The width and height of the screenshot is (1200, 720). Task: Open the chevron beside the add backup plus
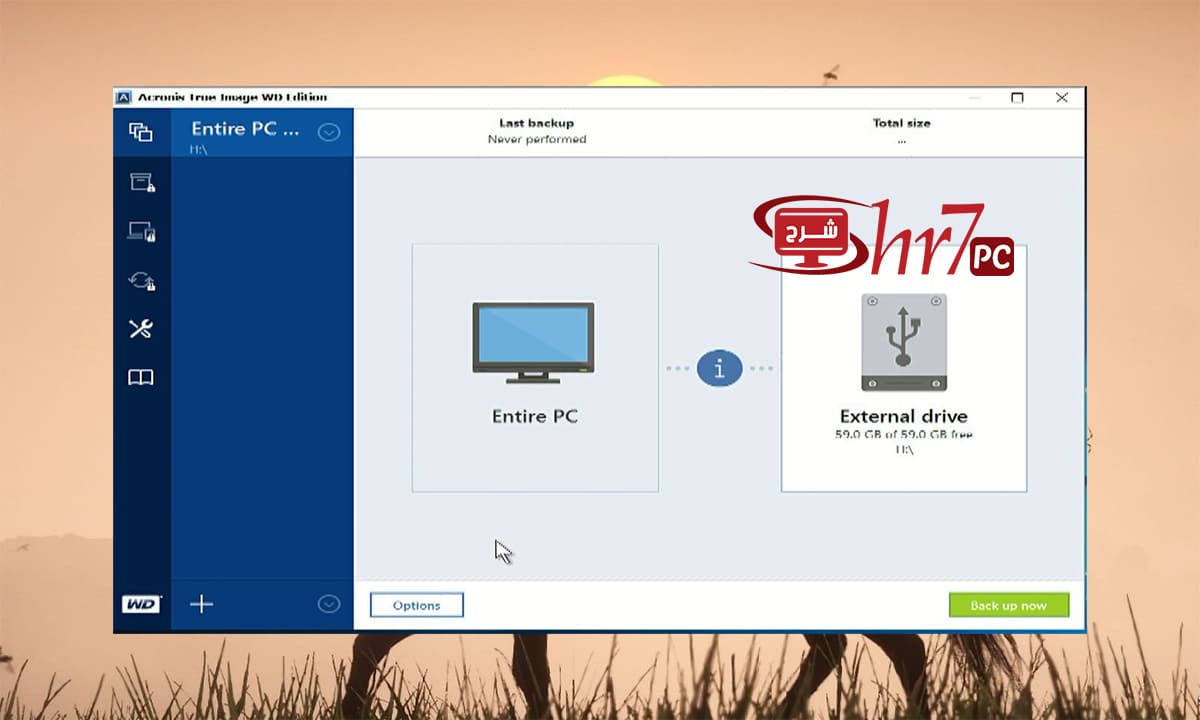click(x=328, y=604)
